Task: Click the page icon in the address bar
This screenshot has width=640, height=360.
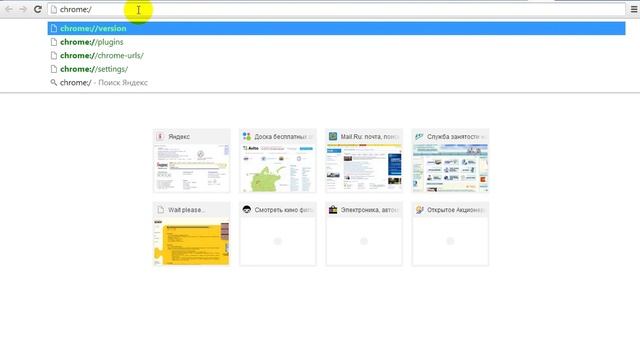Action: 53,9
